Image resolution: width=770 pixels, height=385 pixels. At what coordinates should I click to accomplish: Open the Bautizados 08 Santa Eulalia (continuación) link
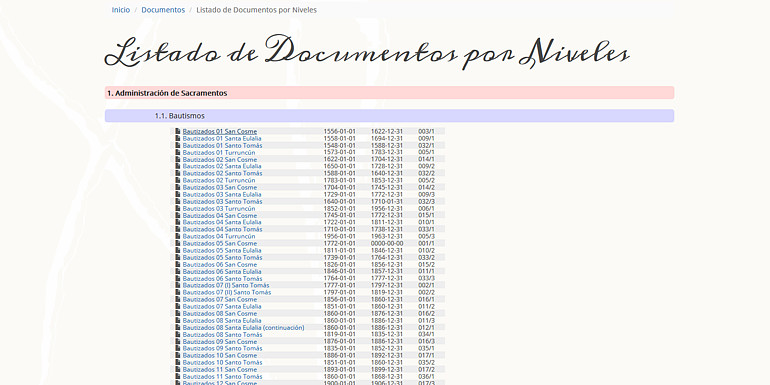(244, 328)
